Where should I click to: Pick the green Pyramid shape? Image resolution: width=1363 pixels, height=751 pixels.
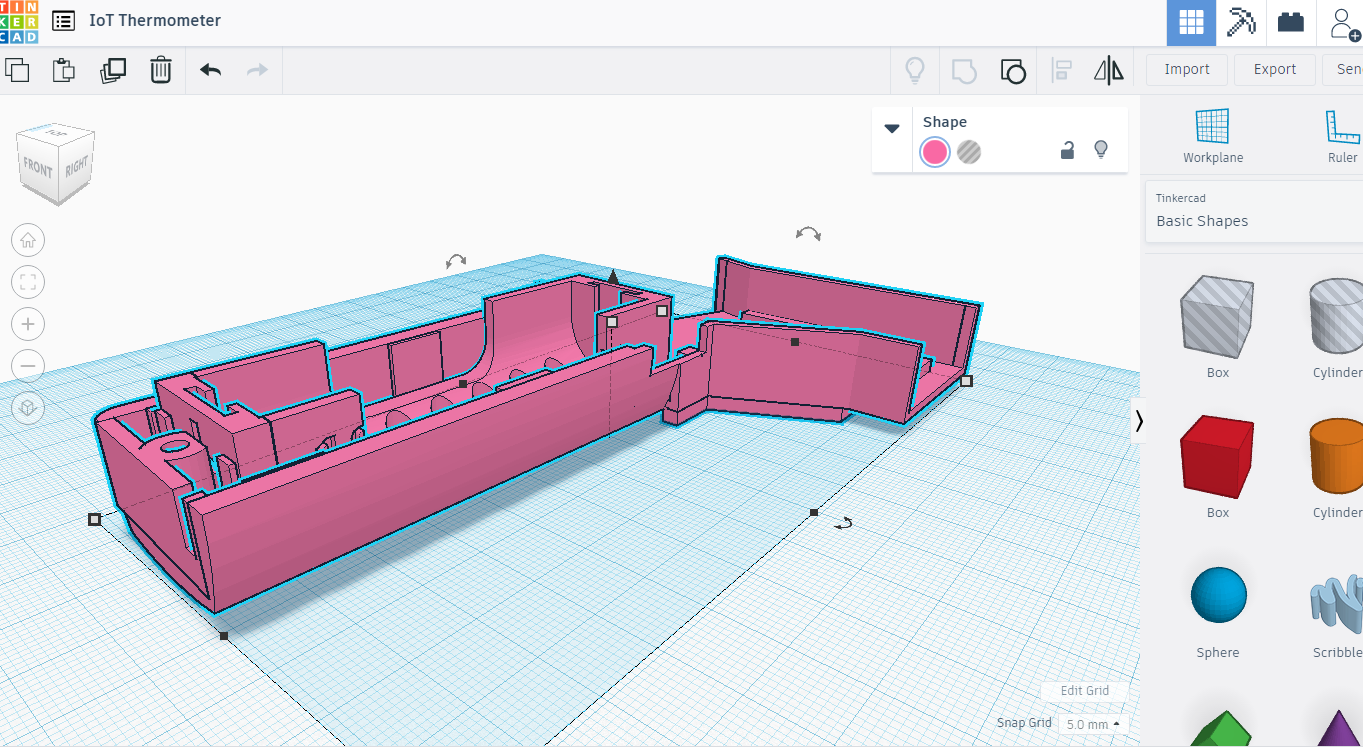coord(1218,728)
